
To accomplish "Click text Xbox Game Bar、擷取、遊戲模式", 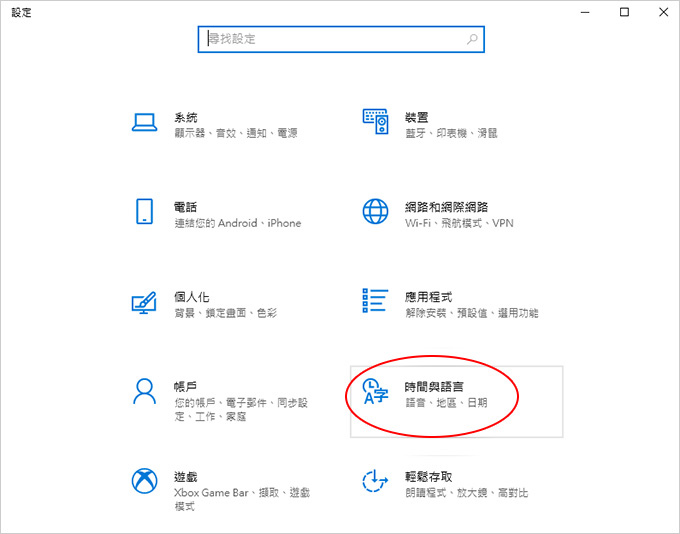I will click(242, 499).
